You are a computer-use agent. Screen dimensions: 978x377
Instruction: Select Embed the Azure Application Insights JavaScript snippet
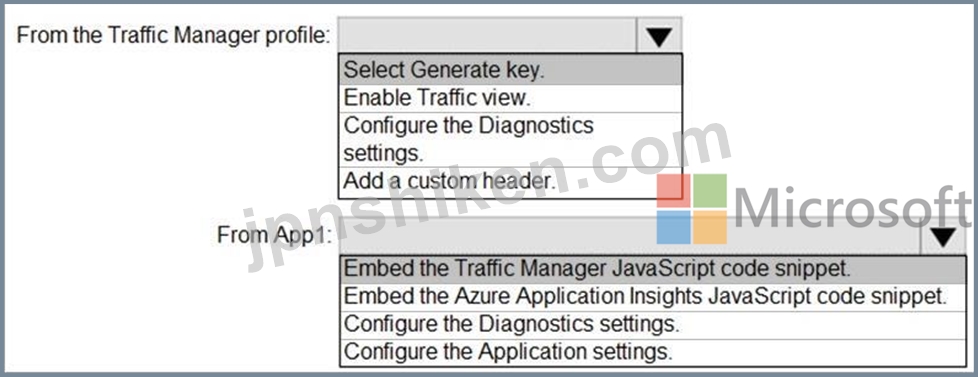pos(652,296)
